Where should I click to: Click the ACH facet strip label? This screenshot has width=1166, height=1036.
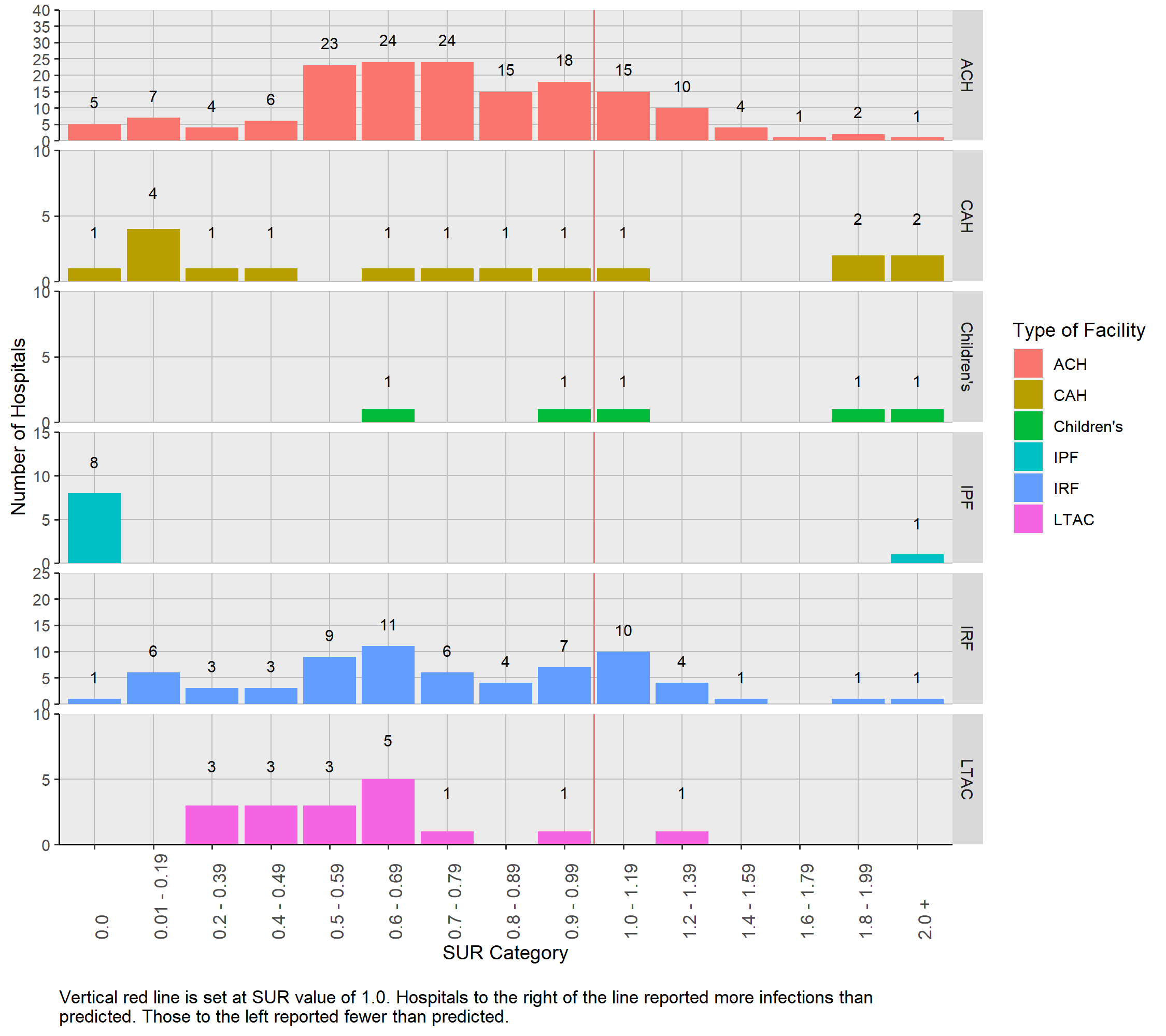click(x=967, y=75)
